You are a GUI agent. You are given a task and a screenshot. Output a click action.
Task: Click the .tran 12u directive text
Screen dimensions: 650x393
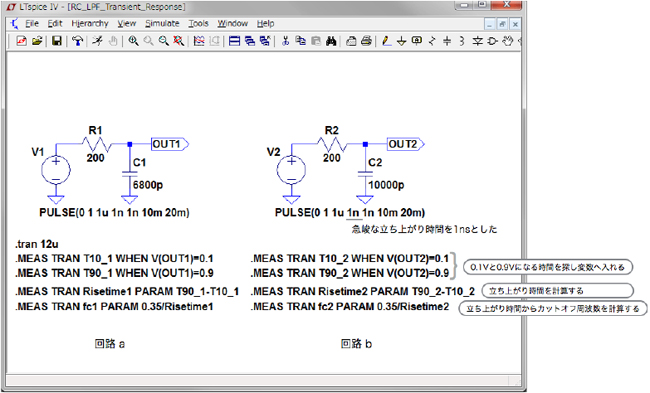tap(37, 244)
